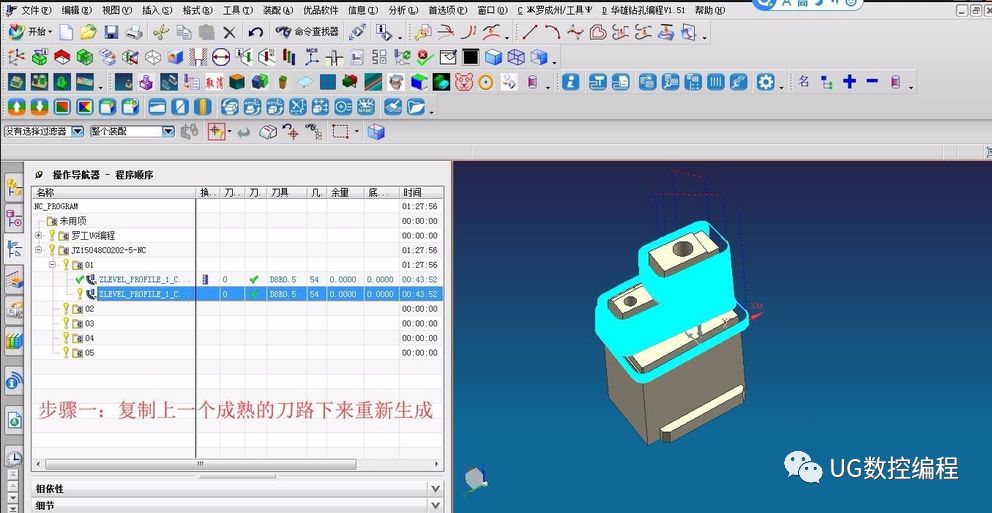
Task: Click the measure distance circle icon
Action: (x=220, y=58)
